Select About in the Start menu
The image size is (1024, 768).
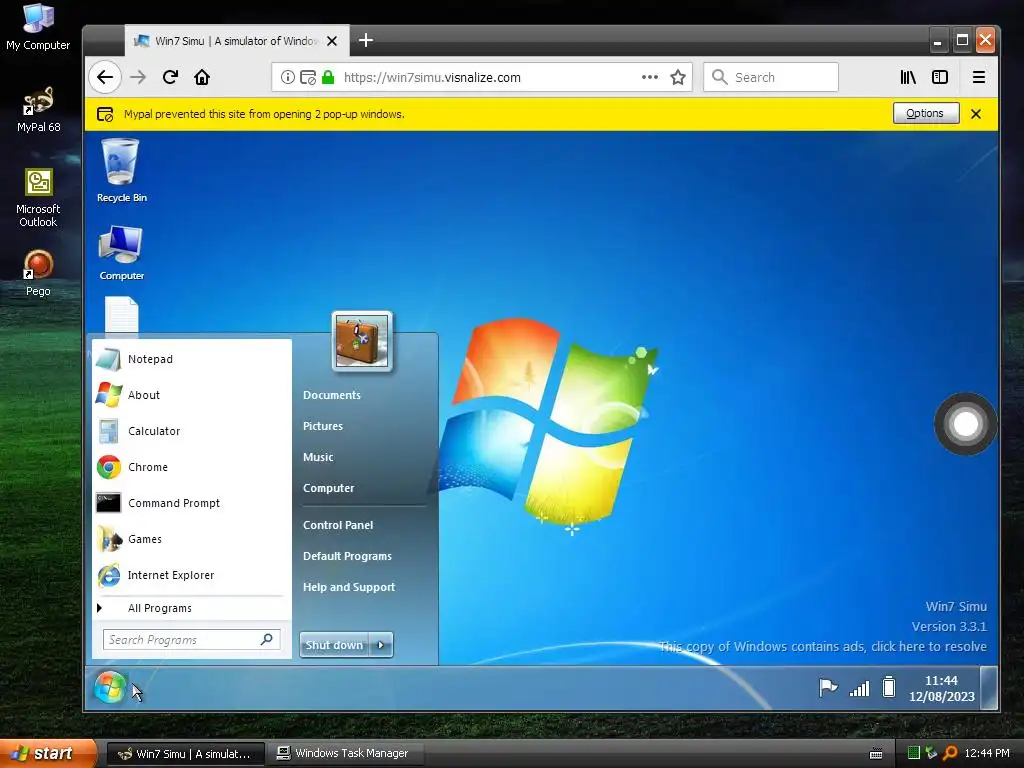pyautogui.click(x=192, y=395)
